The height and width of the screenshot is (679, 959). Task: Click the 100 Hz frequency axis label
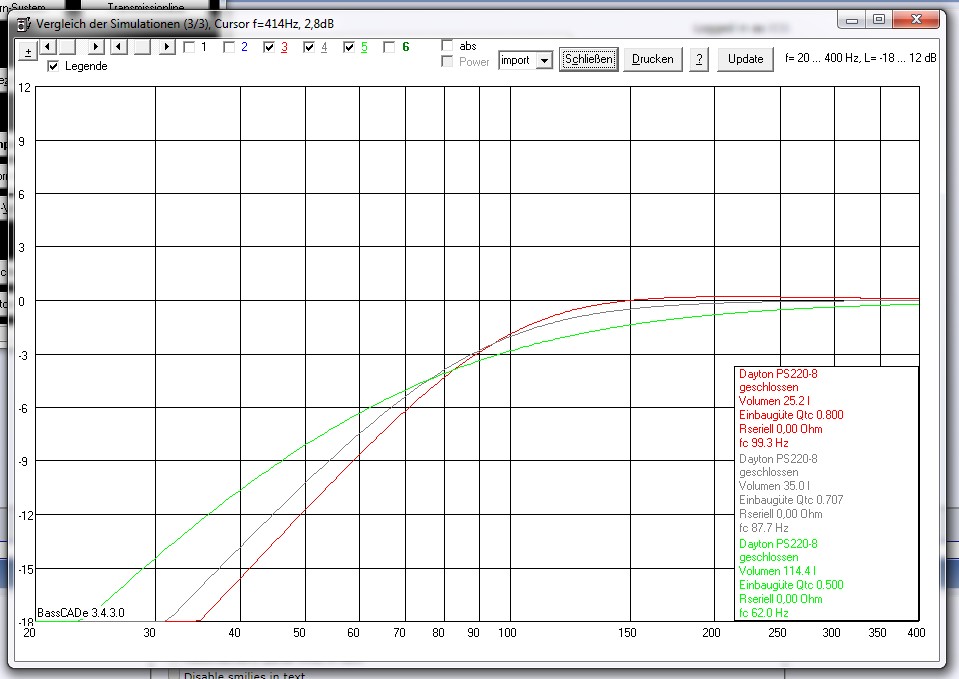click(x=507, y=633)
